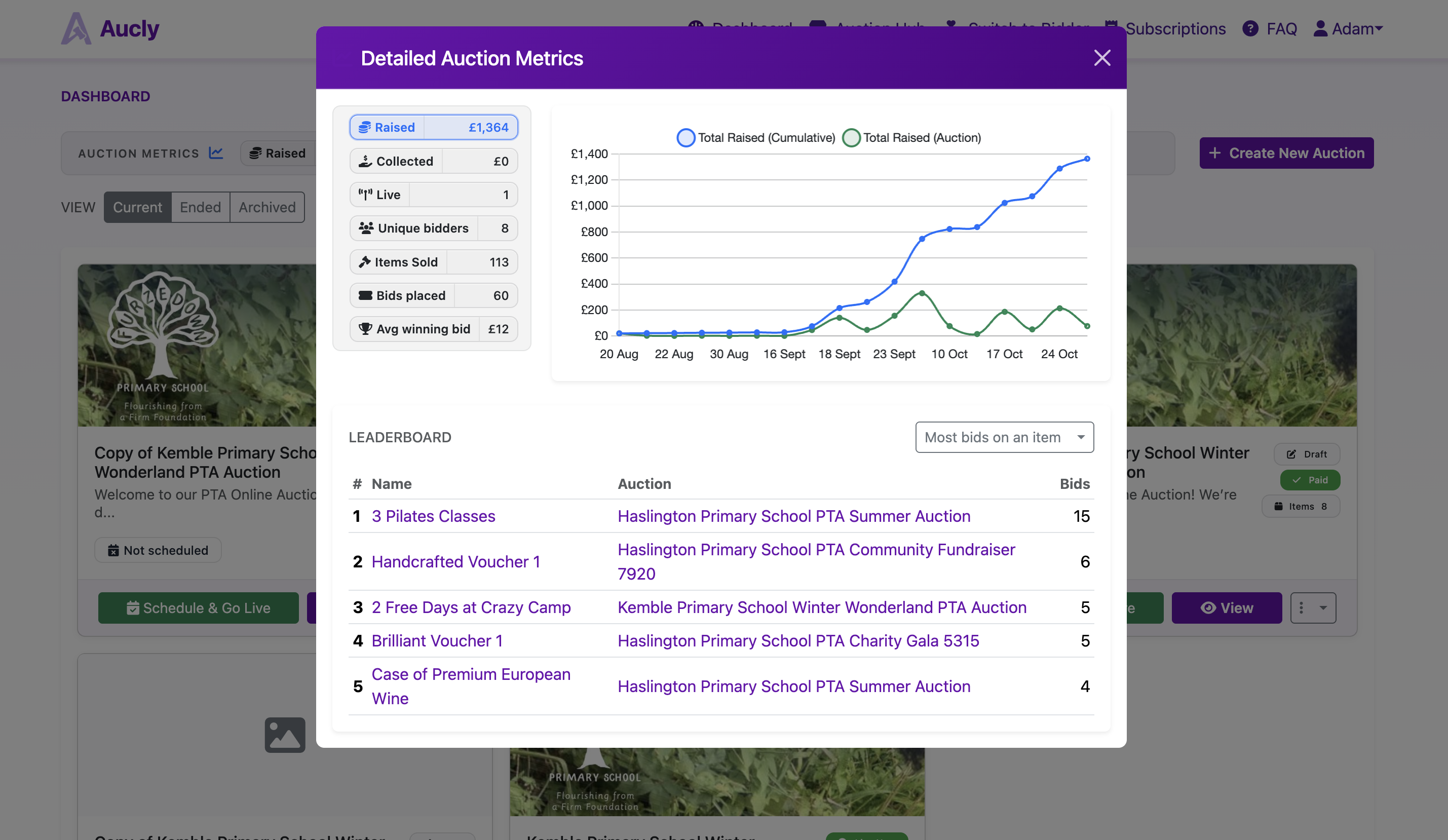1448x840 pixels.
Task: Open the Most bids on an item dropdown
Action: click(1004, 437)
